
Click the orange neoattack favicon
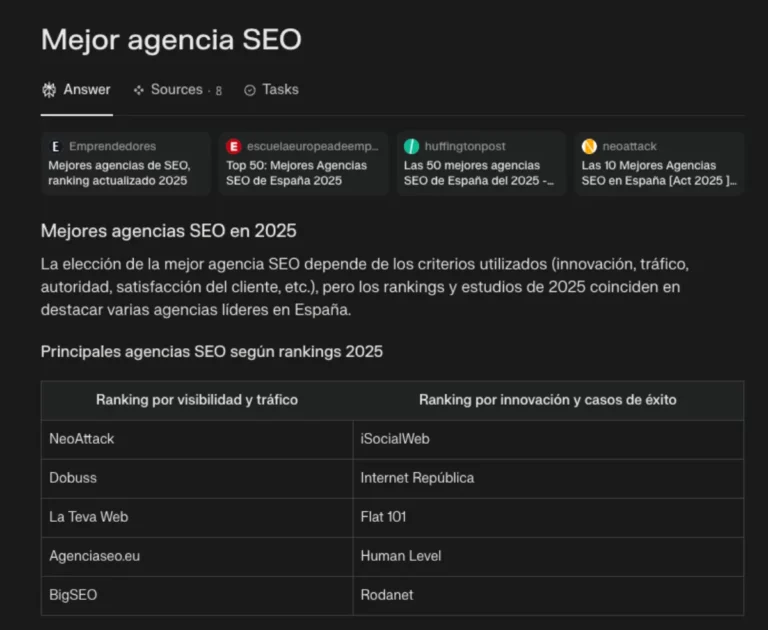(589, 146)
